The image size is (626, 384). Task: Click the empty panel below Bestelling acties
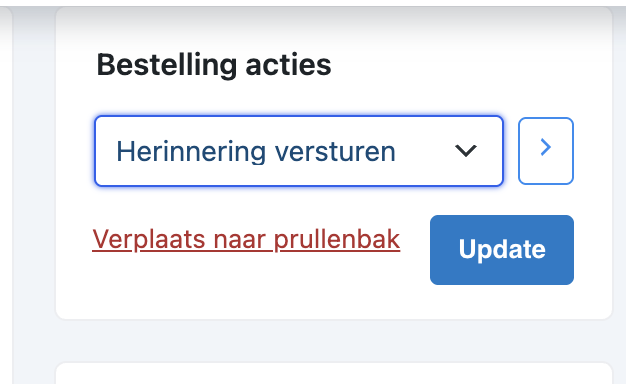334,374
